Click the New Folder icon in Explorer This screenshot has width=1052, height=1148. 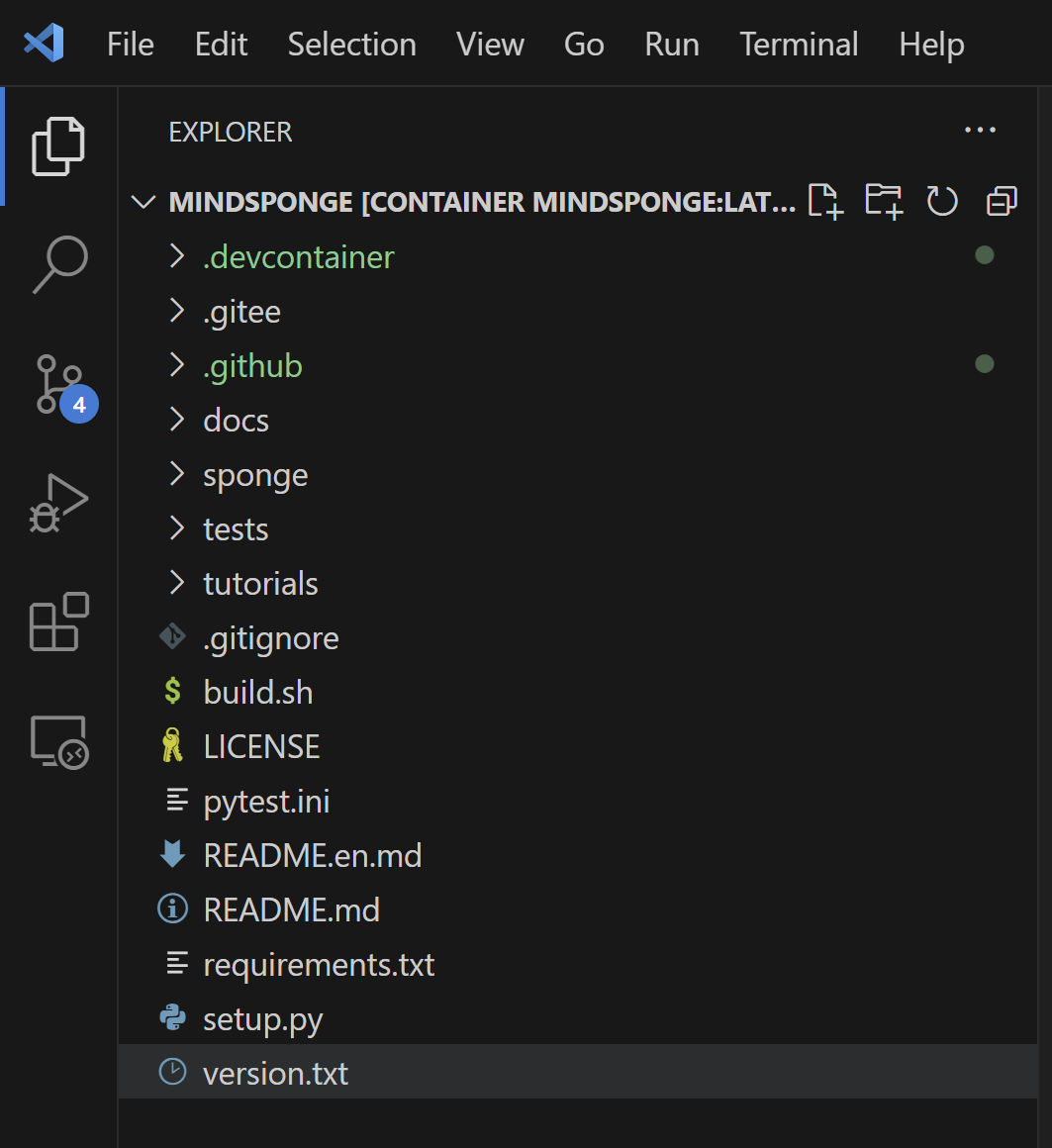[x=883, y=202]
